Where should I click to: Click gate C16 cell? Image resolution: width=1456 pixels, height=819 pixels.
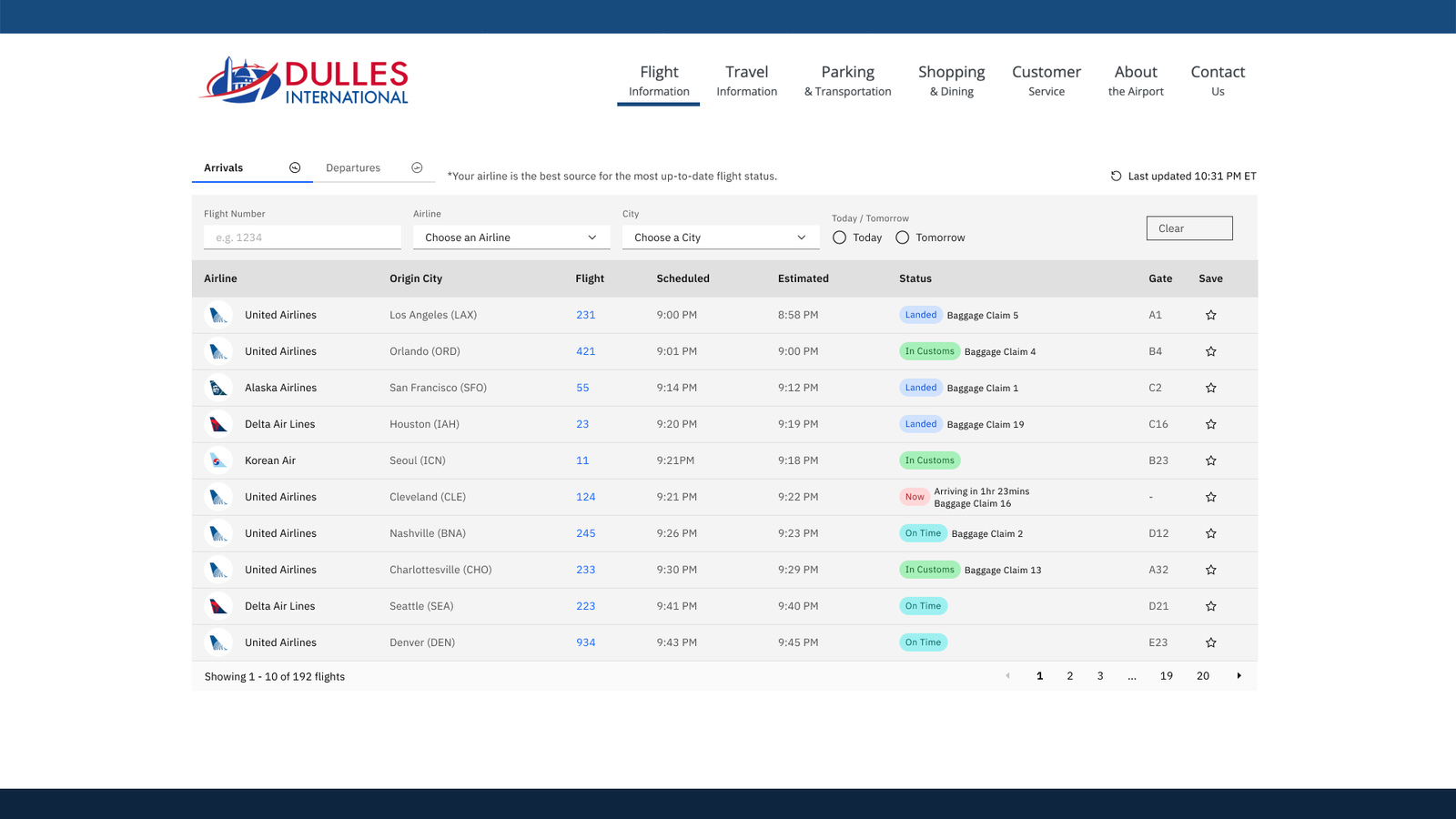(1158, 424)
